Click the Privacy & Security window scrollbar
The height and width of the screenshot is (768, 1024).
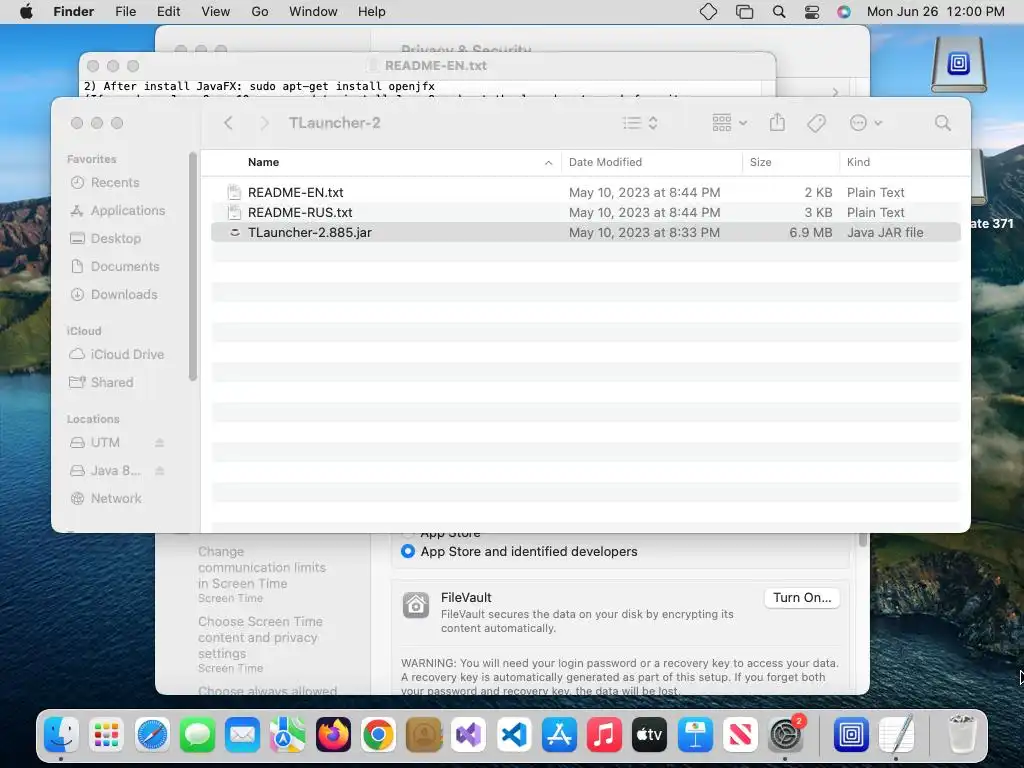coord(862,541)
